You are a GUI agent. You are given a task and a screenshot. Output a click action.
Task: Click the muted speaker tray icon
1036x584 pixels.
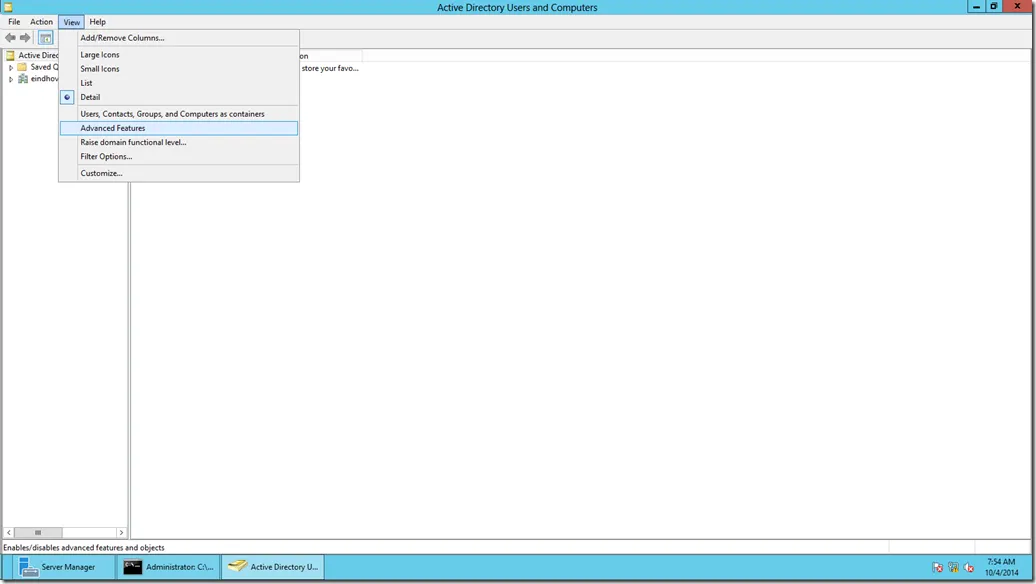[969, 567]
